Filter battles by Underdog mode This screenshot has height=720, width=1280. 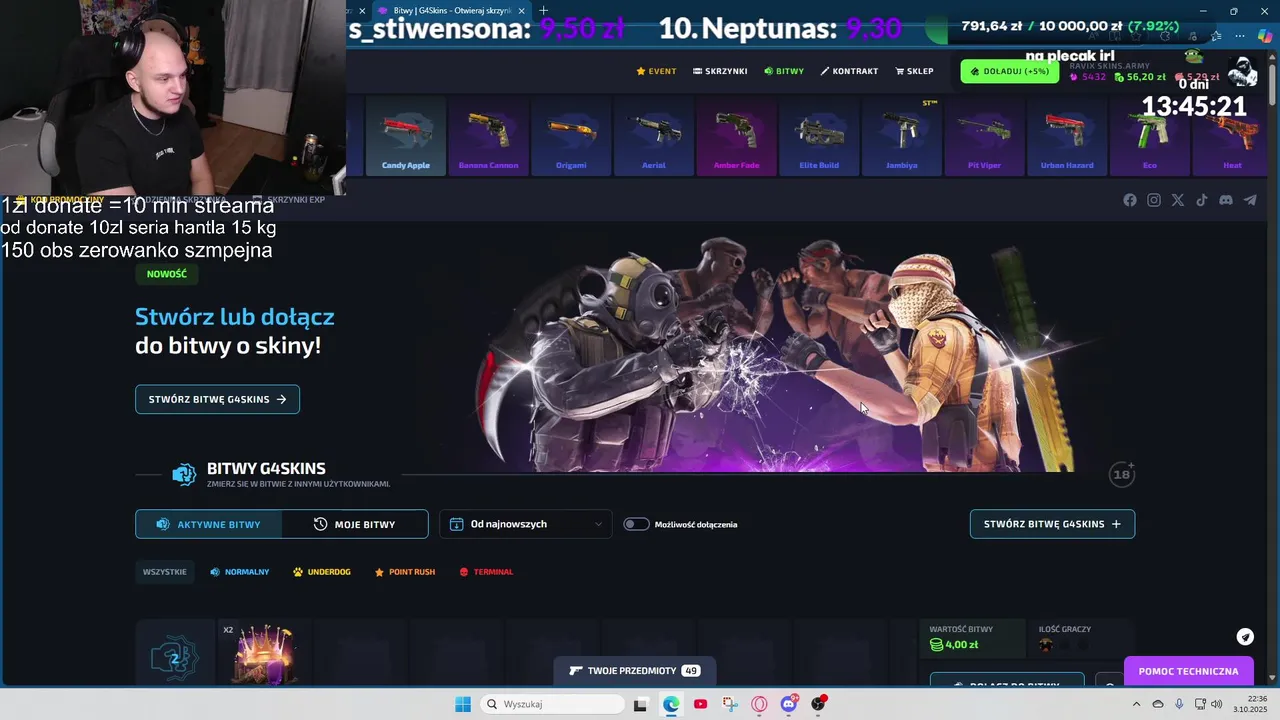[x=322, y=572]
